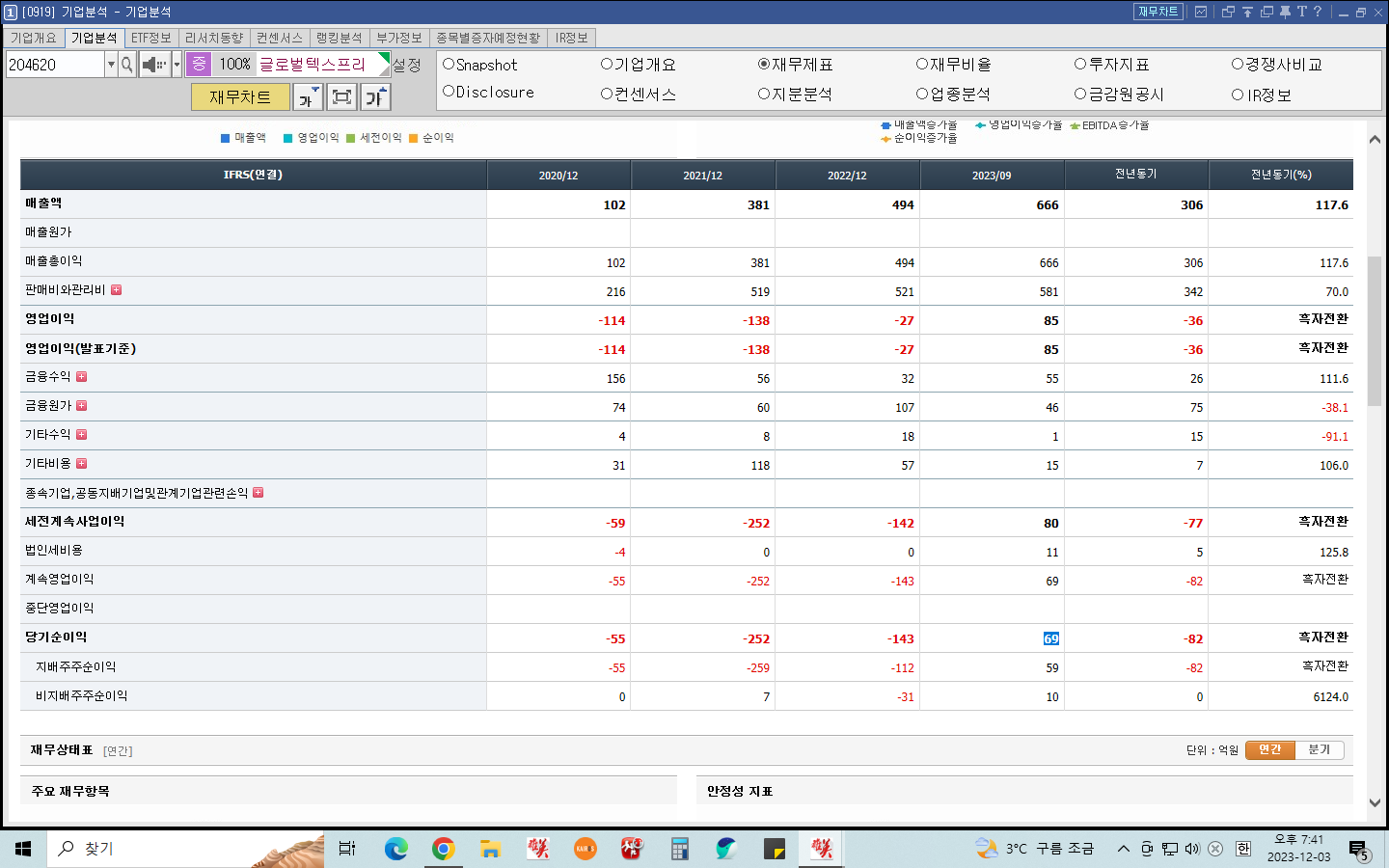Click the T font icon in the title bar
This screenshot has height=868, width=1389.
1301,12
